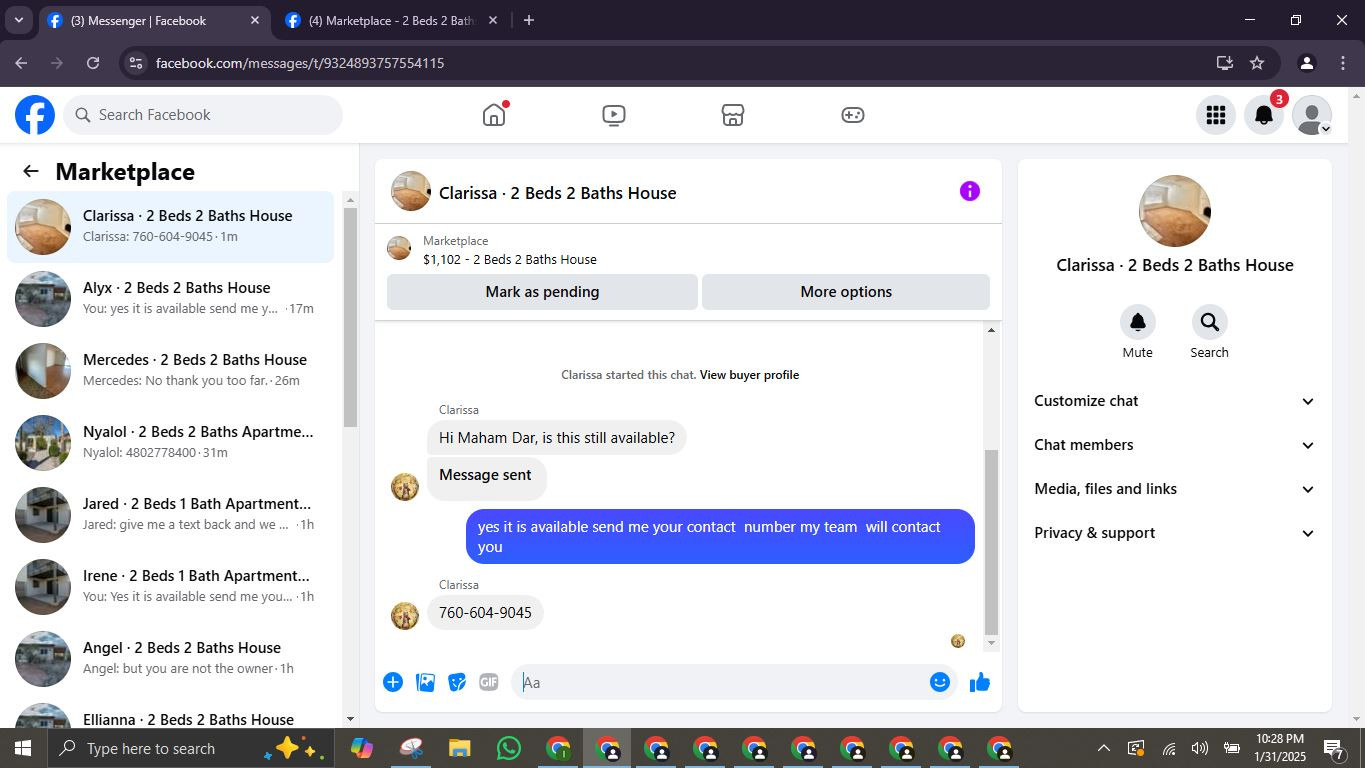View site information icon in address bar
Viewport: 1365px width, 768px height.
137,63
